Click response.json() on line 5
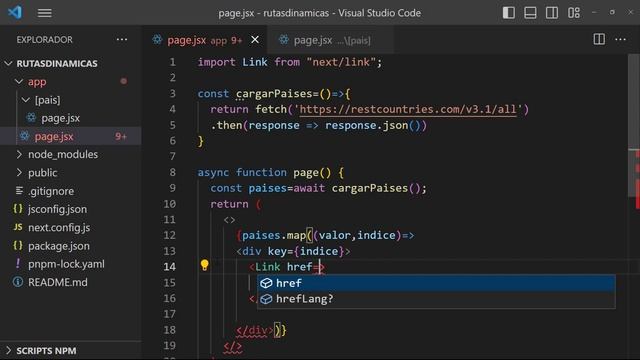640x360 pixels. pos(372,125)
